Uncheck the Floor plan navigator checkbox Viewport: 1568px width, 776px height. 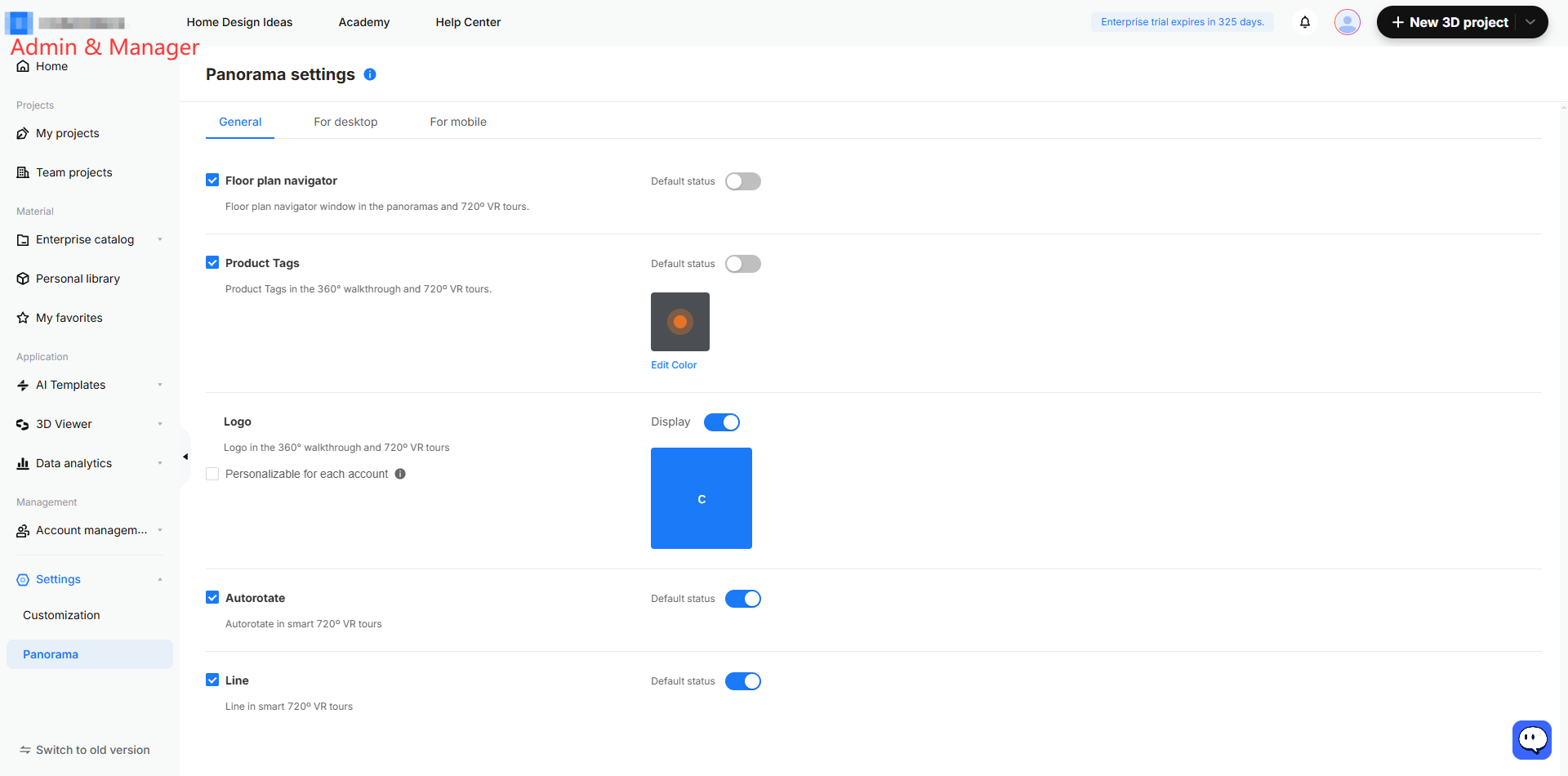[x=212, y=180]
